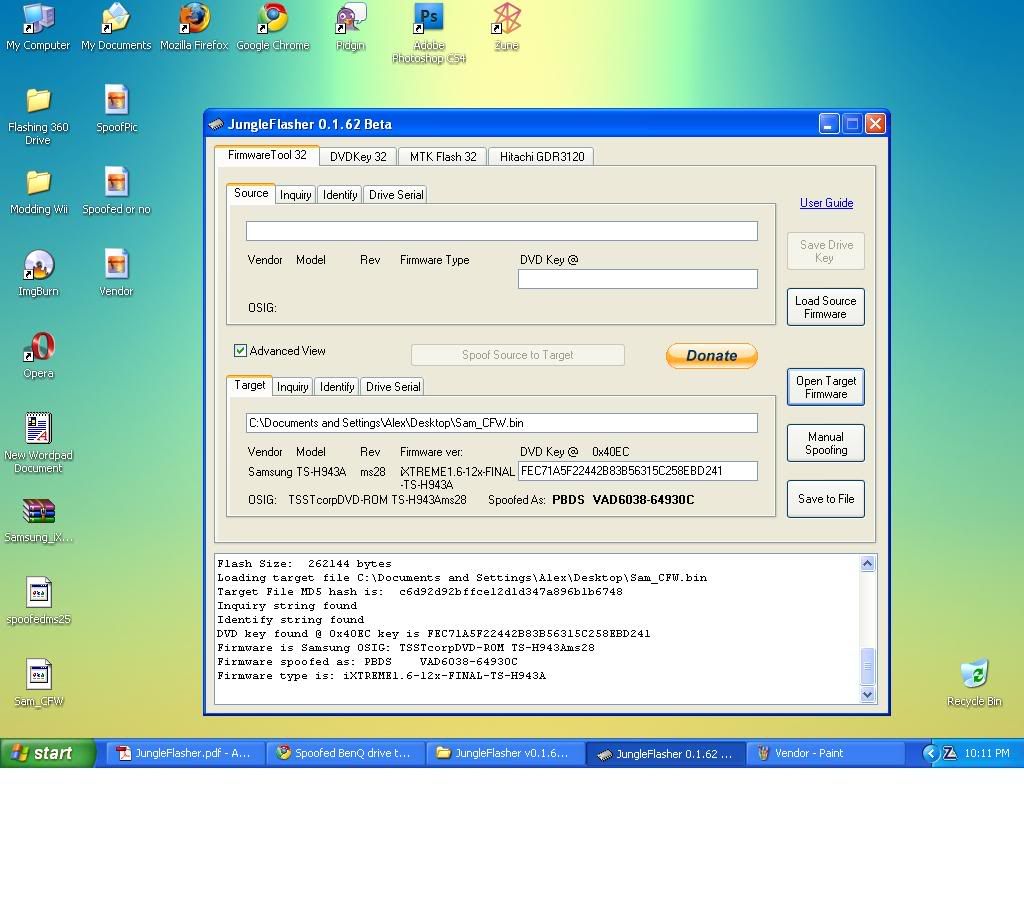Click the Donate button
Screen dimensions: 1024x900
point(711,356)
